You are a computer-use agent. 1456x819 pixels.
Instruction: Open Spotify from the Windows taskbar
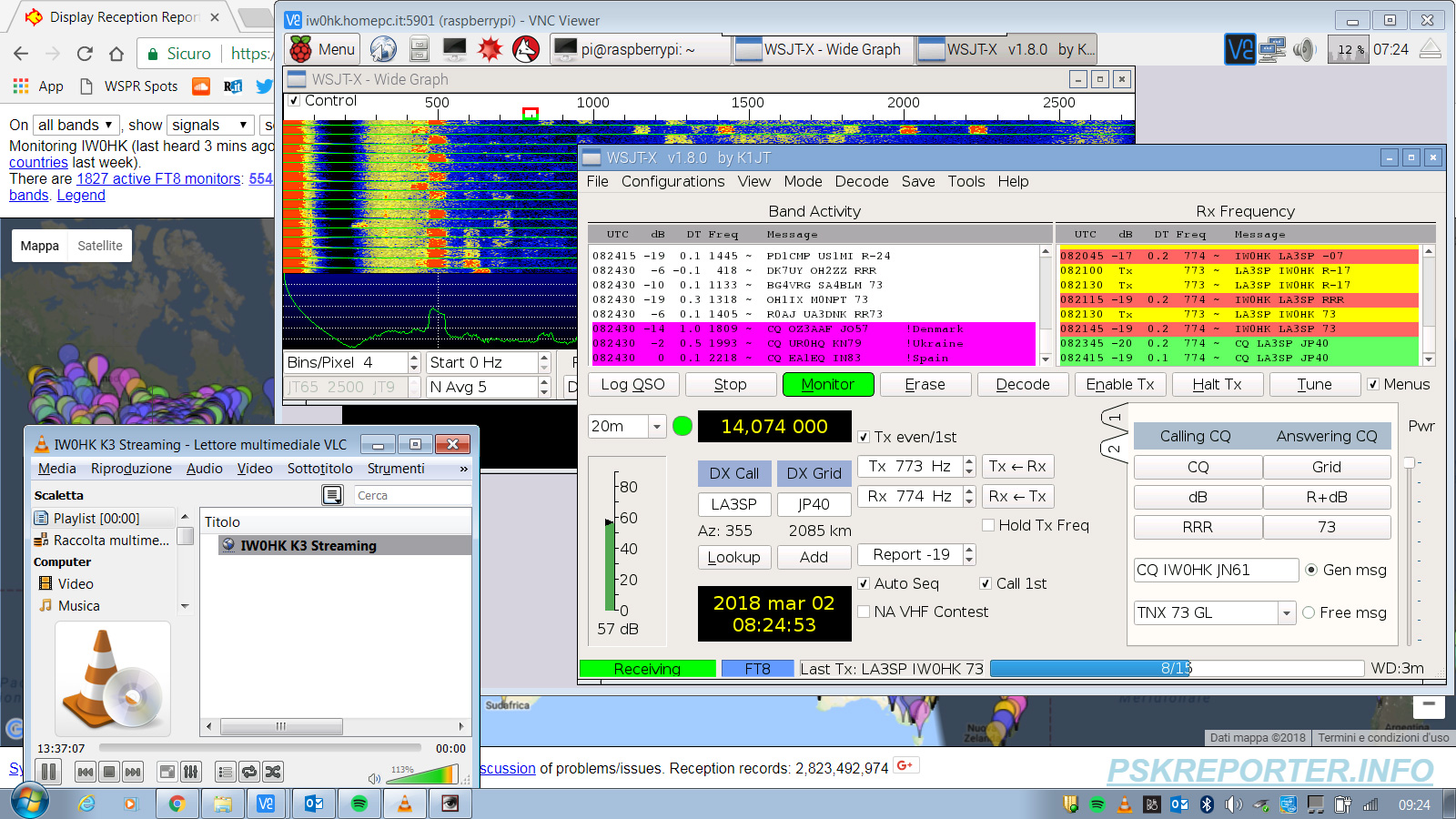point(359,804)
